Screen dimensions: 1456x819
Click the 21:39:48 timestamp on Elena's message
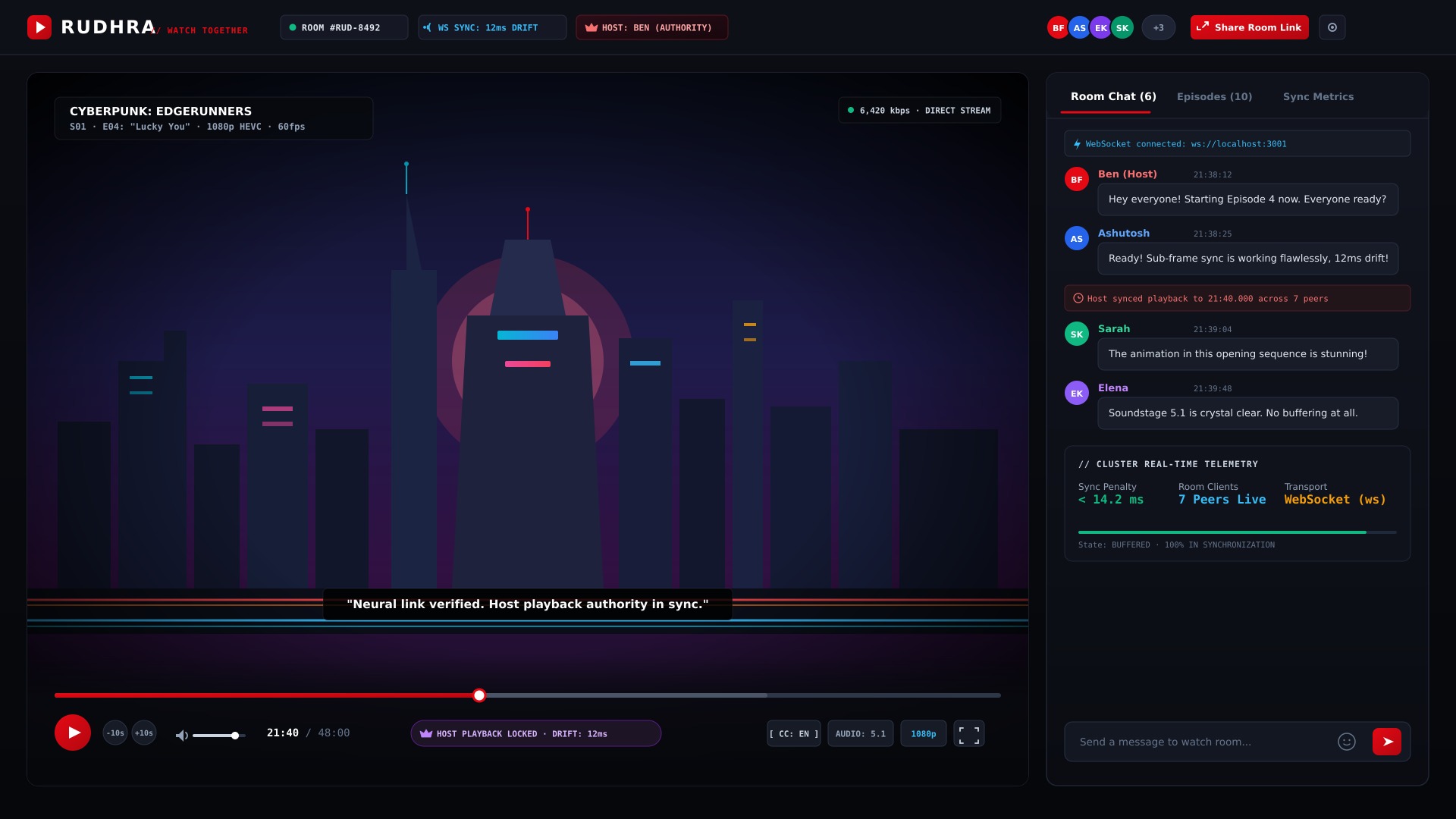(x=1212, y=388)
